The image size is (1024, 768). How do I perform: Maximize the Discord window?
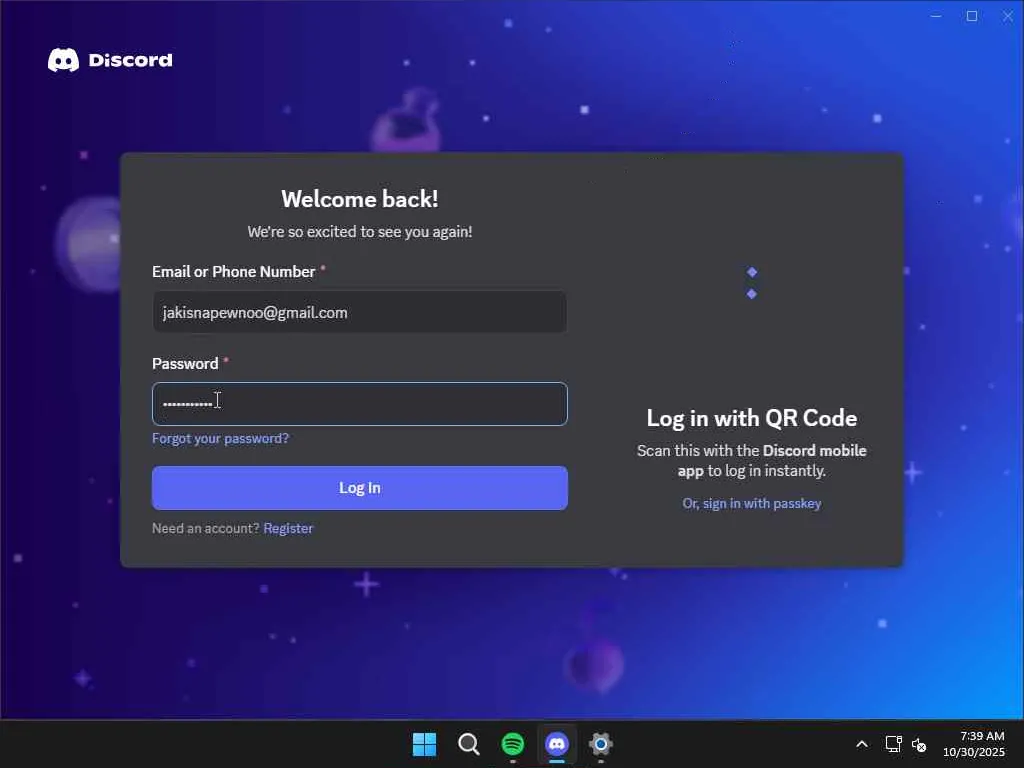(972, 16)
